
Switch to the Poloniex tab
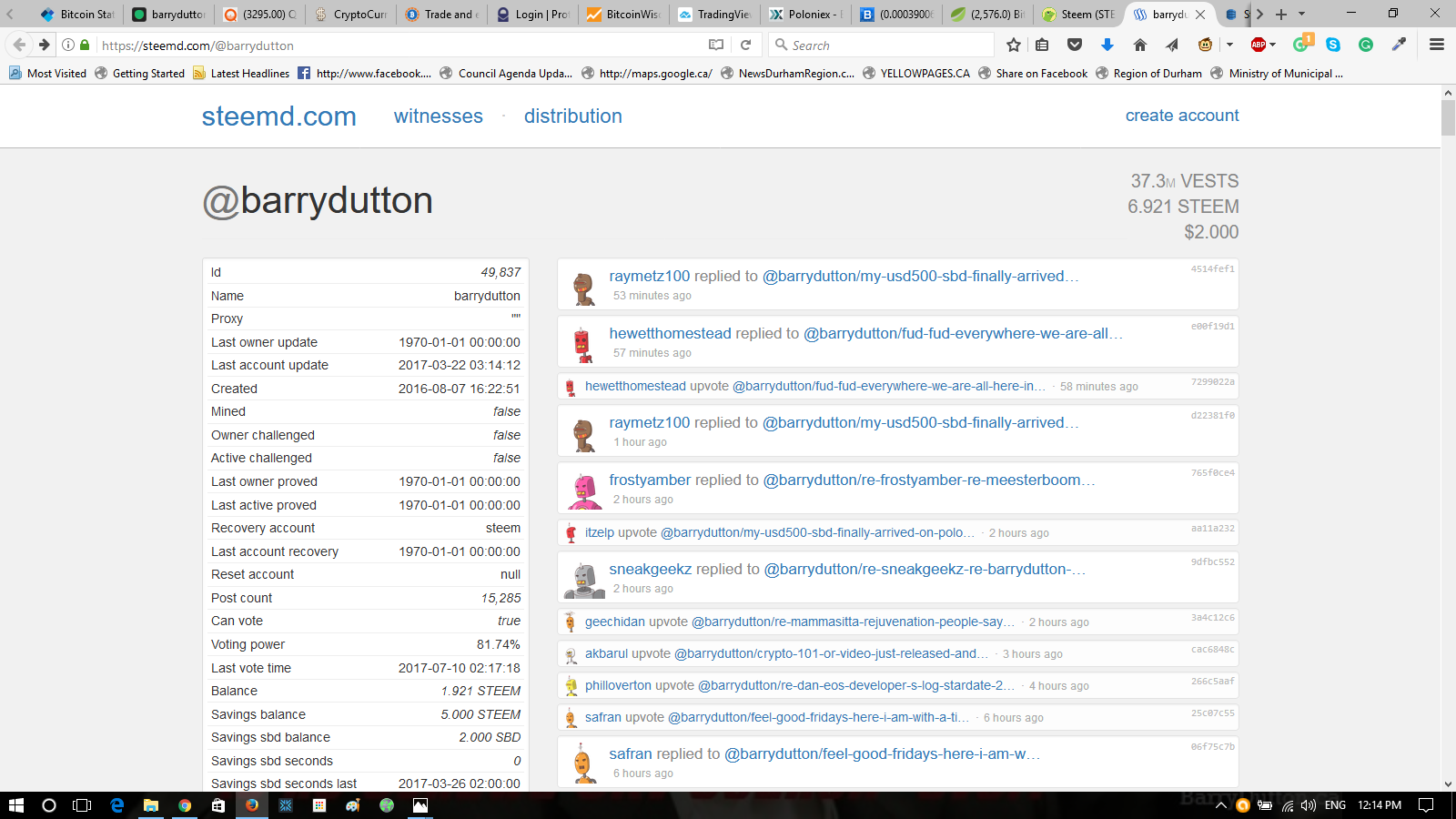(x=805, y=14)
